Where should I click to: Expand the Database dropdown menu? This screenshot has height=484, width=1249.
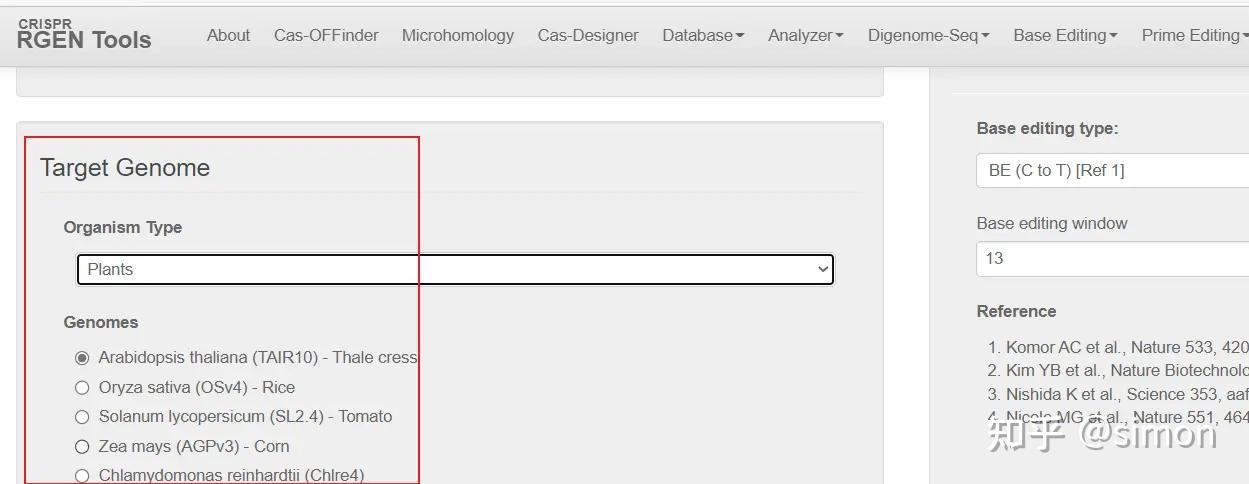[703, 35]
